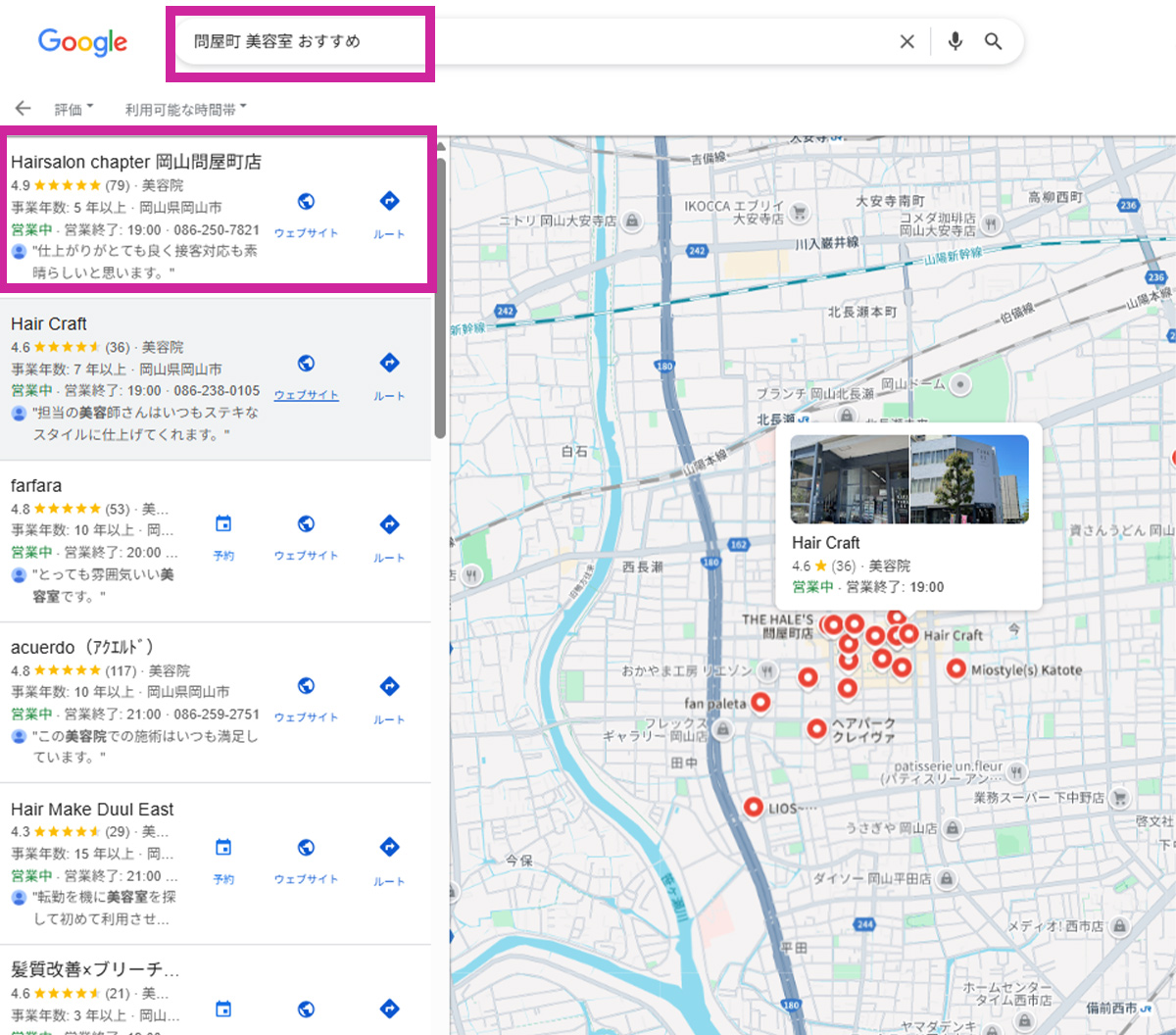Image resolution: width=1176 pixels, height=1035 pixels.
Task: Get route to farfara
Action: [389, 524]
